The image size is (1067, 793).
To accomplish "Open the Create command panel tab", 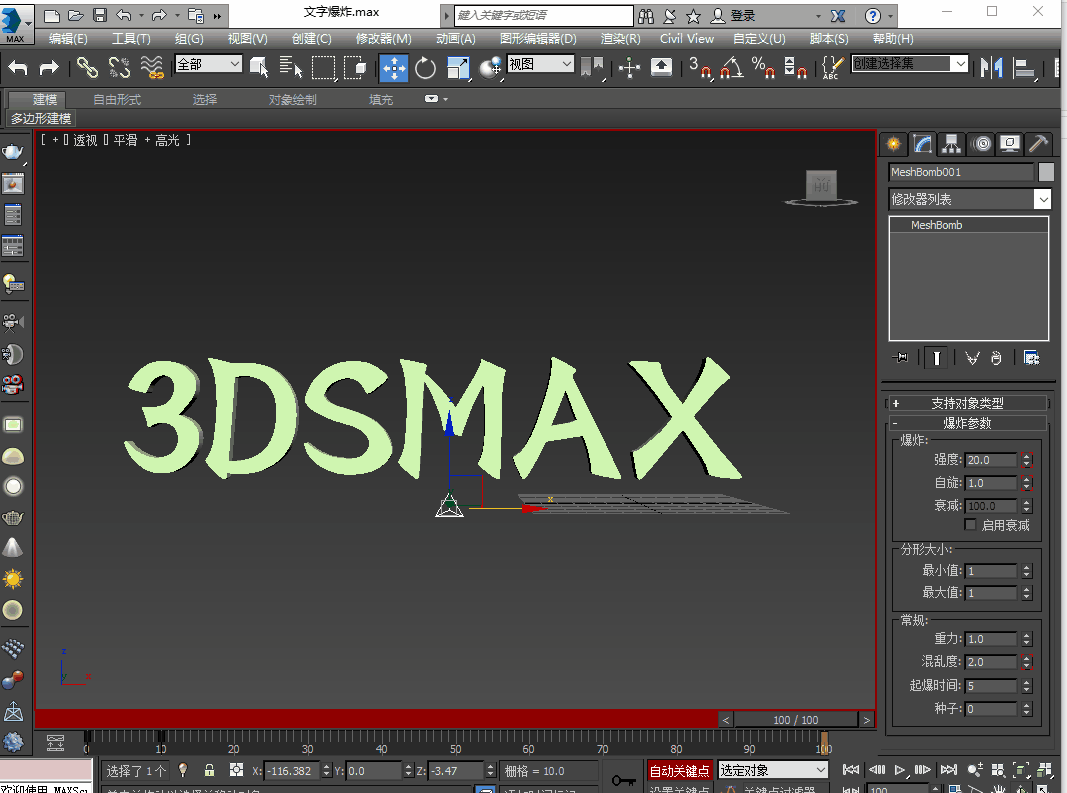I will [893, 144].
